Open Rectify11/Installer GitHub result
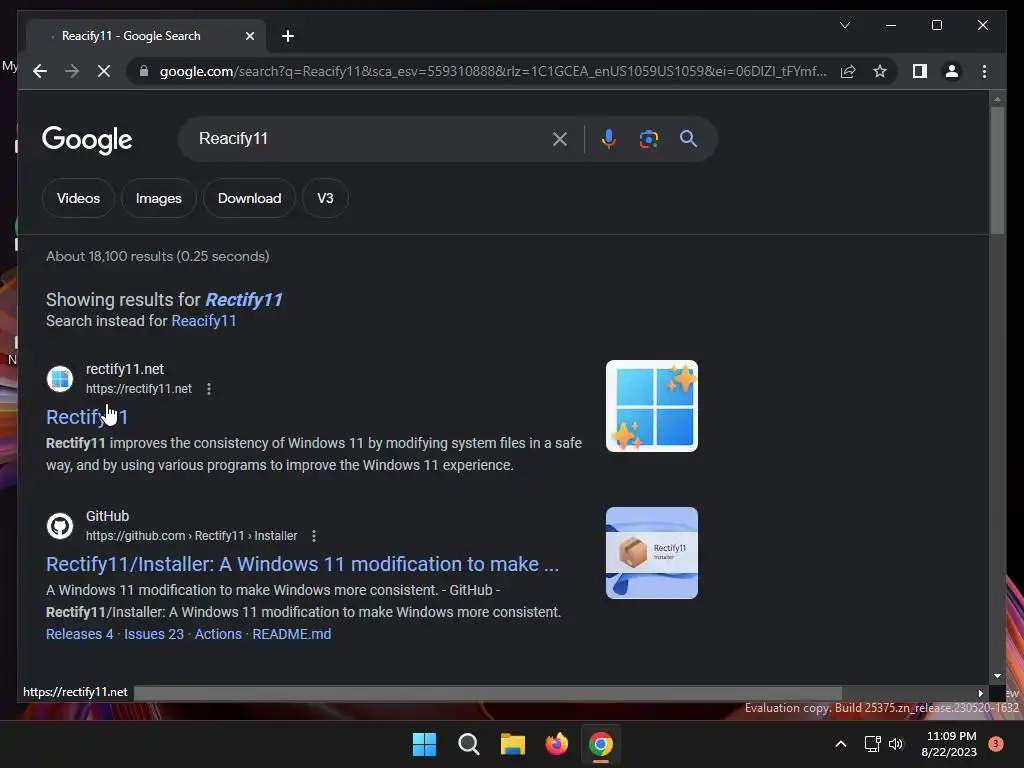 coord(302,564)
